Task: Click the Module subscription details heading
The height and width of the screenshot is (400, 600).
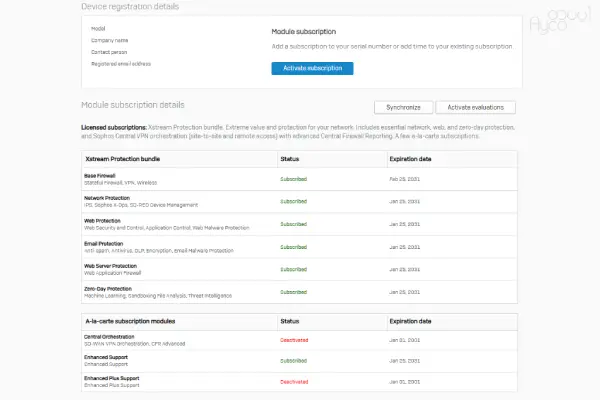Action: (133, 105)
